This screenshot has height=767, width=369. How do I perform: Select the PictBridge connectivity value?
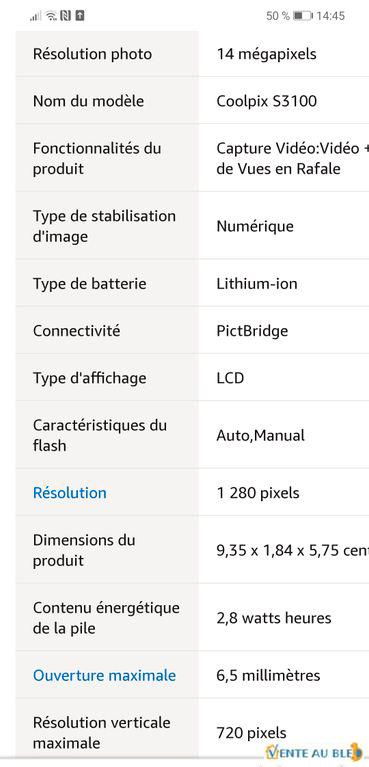pos(252,331)
